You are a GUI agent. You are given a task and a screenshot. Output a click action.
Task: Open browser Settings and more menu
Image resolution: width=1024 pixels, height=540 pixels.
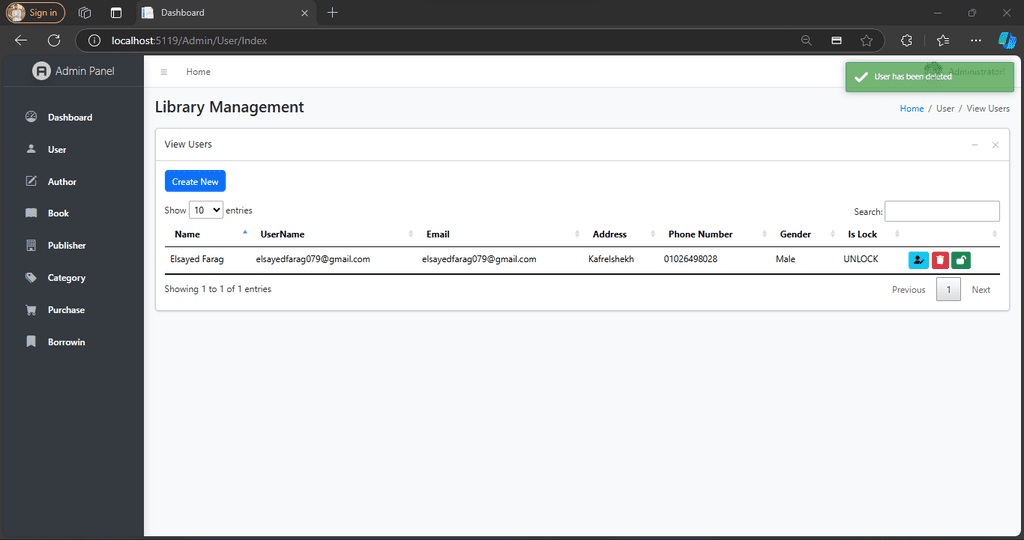click(976, 40)
